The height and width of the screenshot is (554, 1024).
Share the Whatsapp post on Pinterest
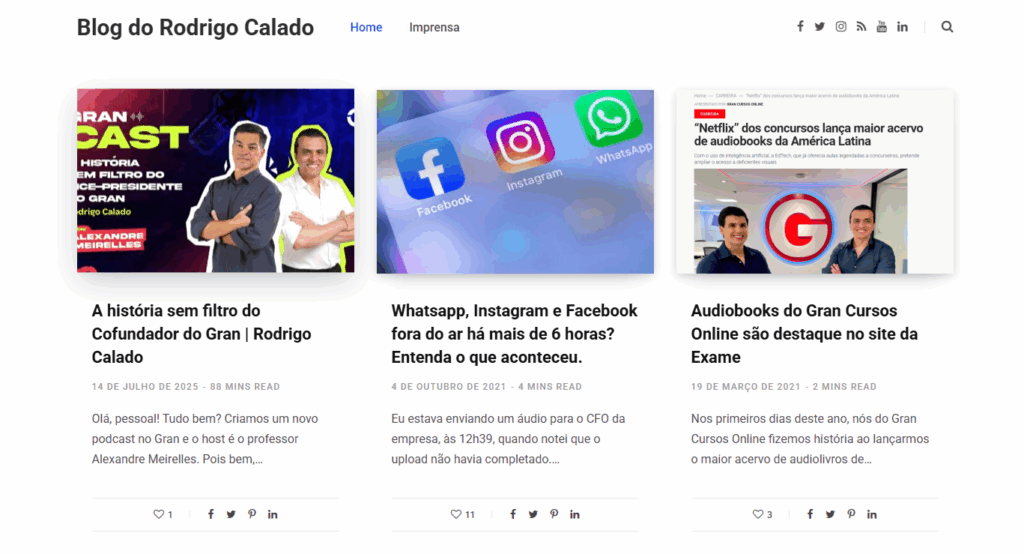(554, 514)
